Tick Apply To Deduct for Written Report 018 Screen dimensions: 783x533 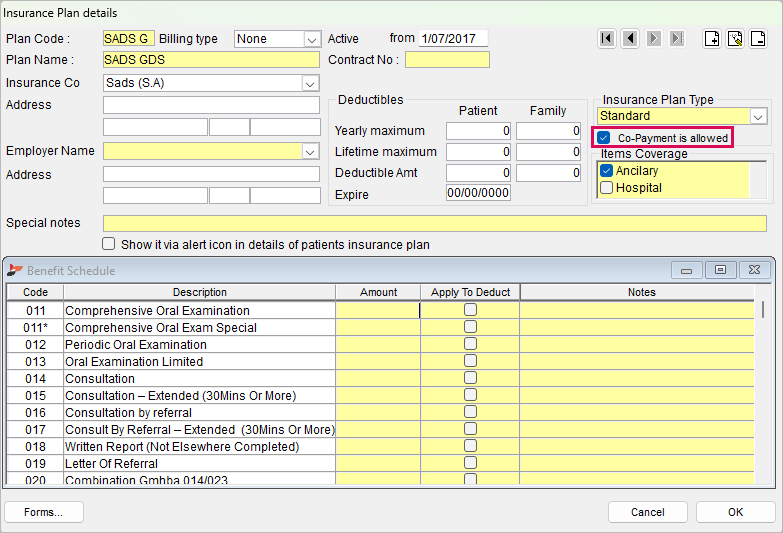[470, 446]
